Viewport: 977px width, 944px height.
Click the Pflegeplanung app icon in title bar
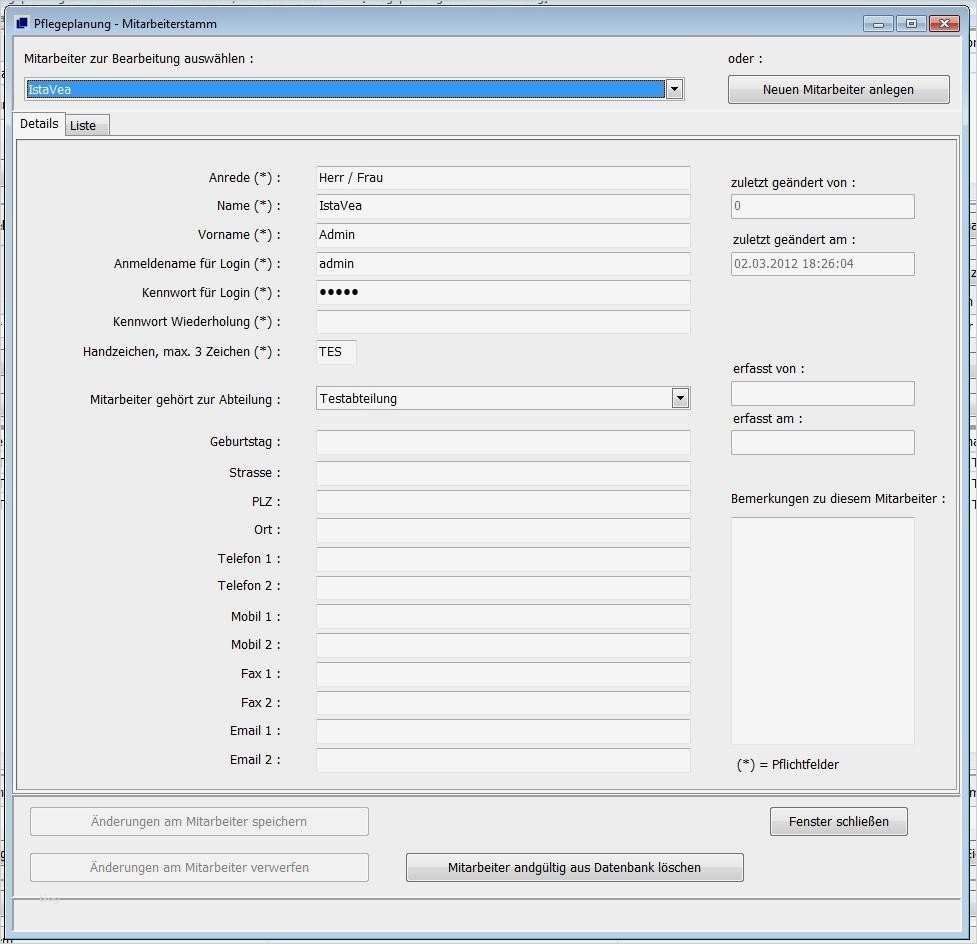click(x=22, y=23)
